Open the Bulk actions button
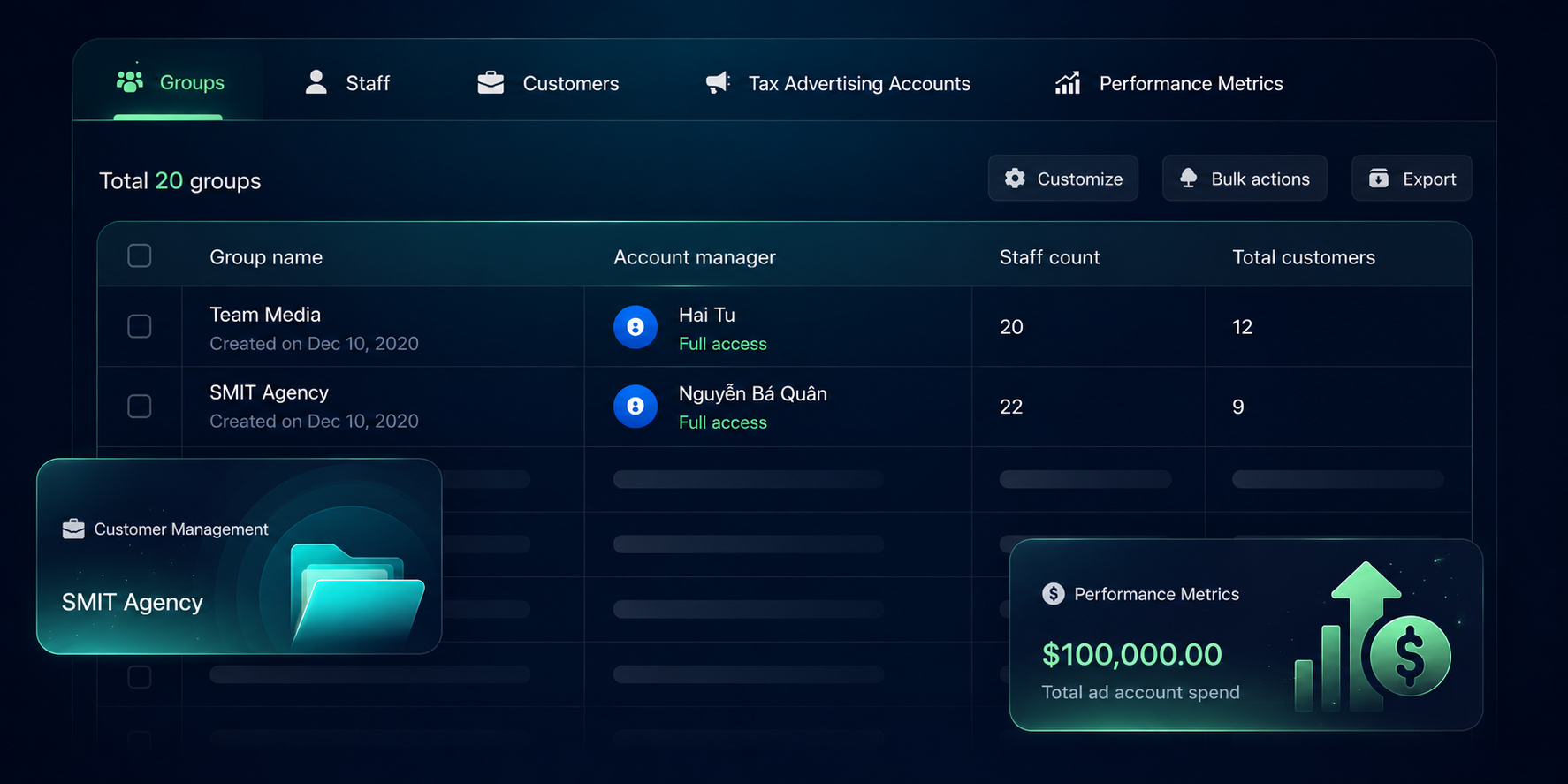Viewport: 1568px width, 784px height. tap(1245, 178)
